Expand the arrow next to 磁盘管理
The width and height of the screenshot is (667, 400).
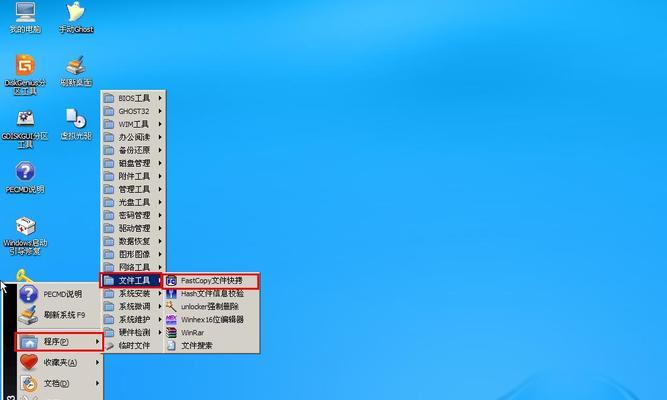pyautogui.click(x=160, y=163)
